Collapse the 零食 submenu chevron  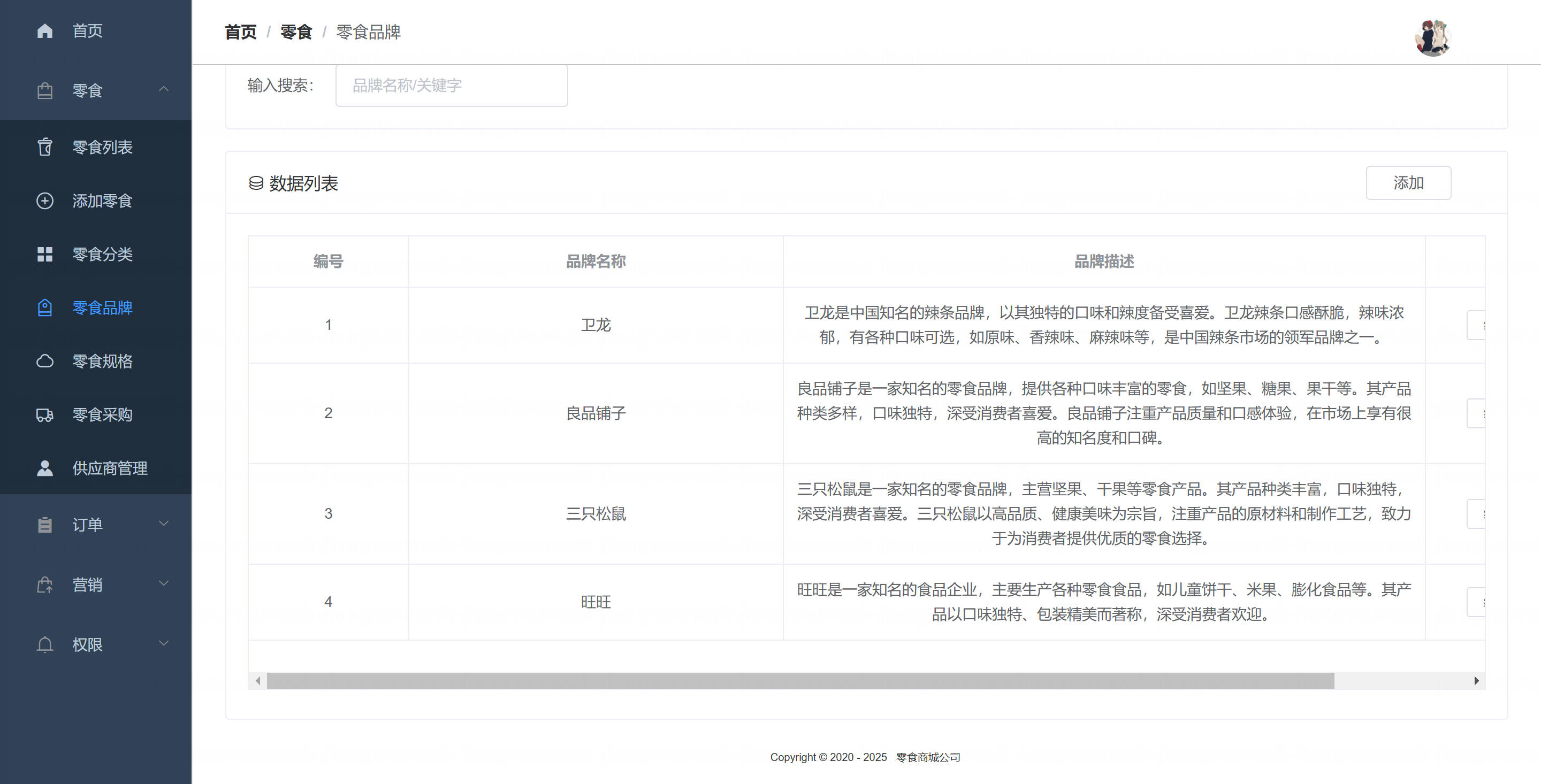tap(163, 90)
